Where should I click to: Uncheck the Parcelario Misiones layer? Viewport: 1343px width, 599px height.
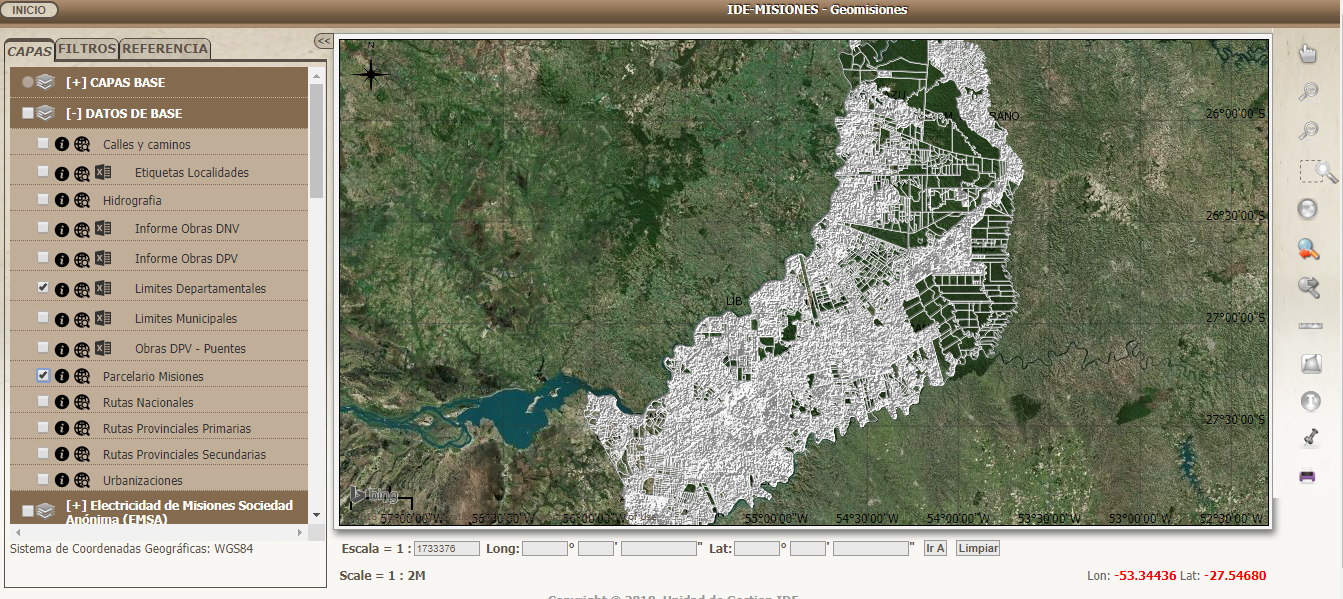(x=43, y=376)
